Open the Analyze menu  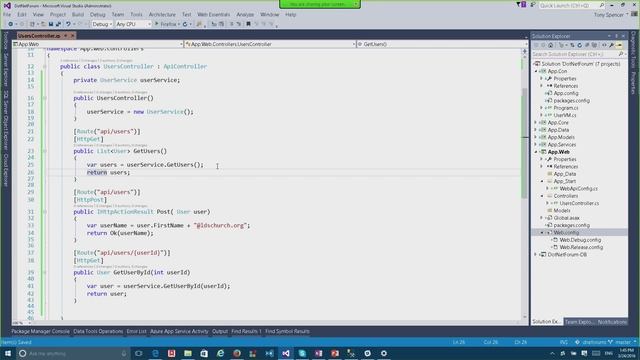pyautogui.click(x=245, y=15)
